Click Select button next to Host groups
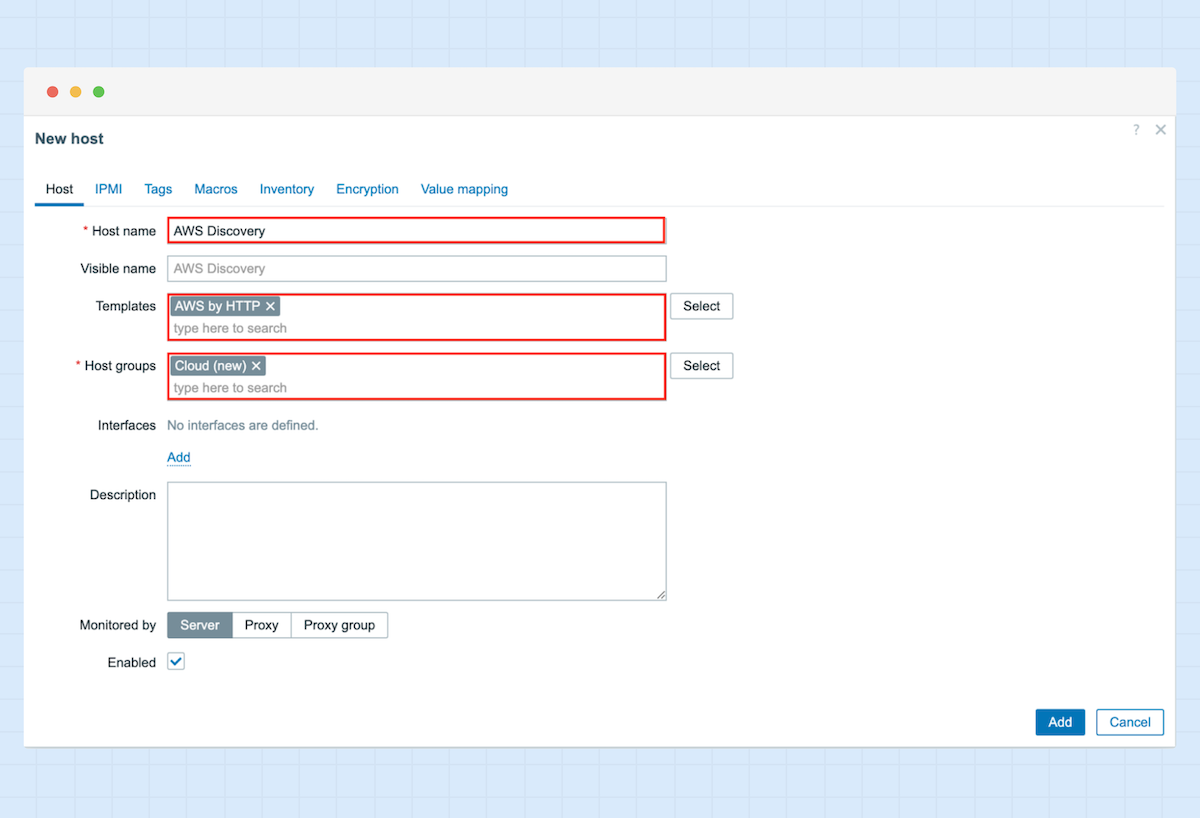The image size is (1200, 818). [x=702, y=366]
